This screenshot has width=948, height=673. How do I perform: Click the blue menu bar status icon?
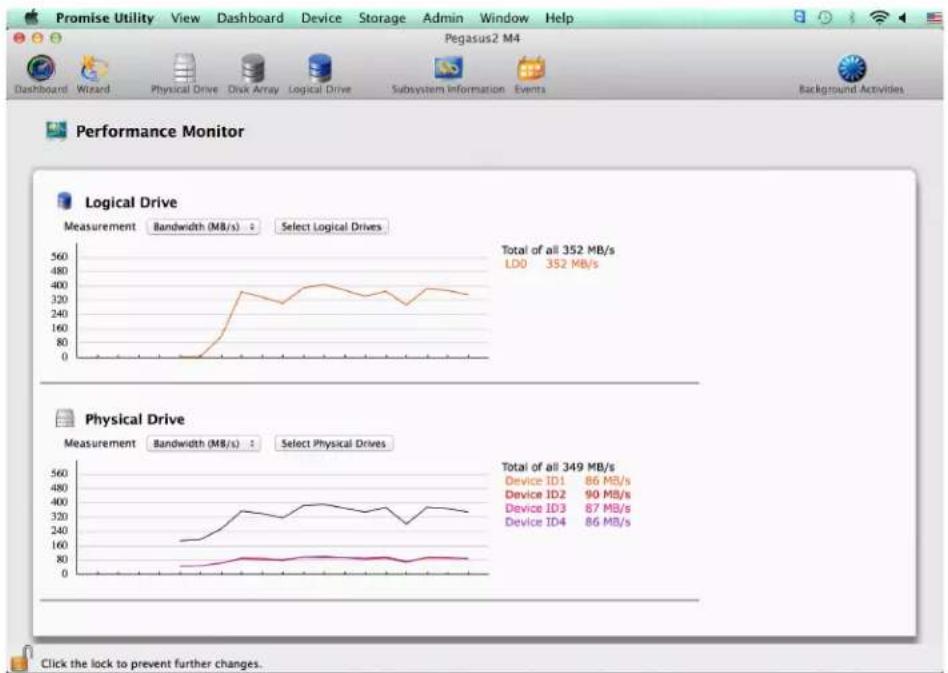pyautogui.click(x=799, y=17)
